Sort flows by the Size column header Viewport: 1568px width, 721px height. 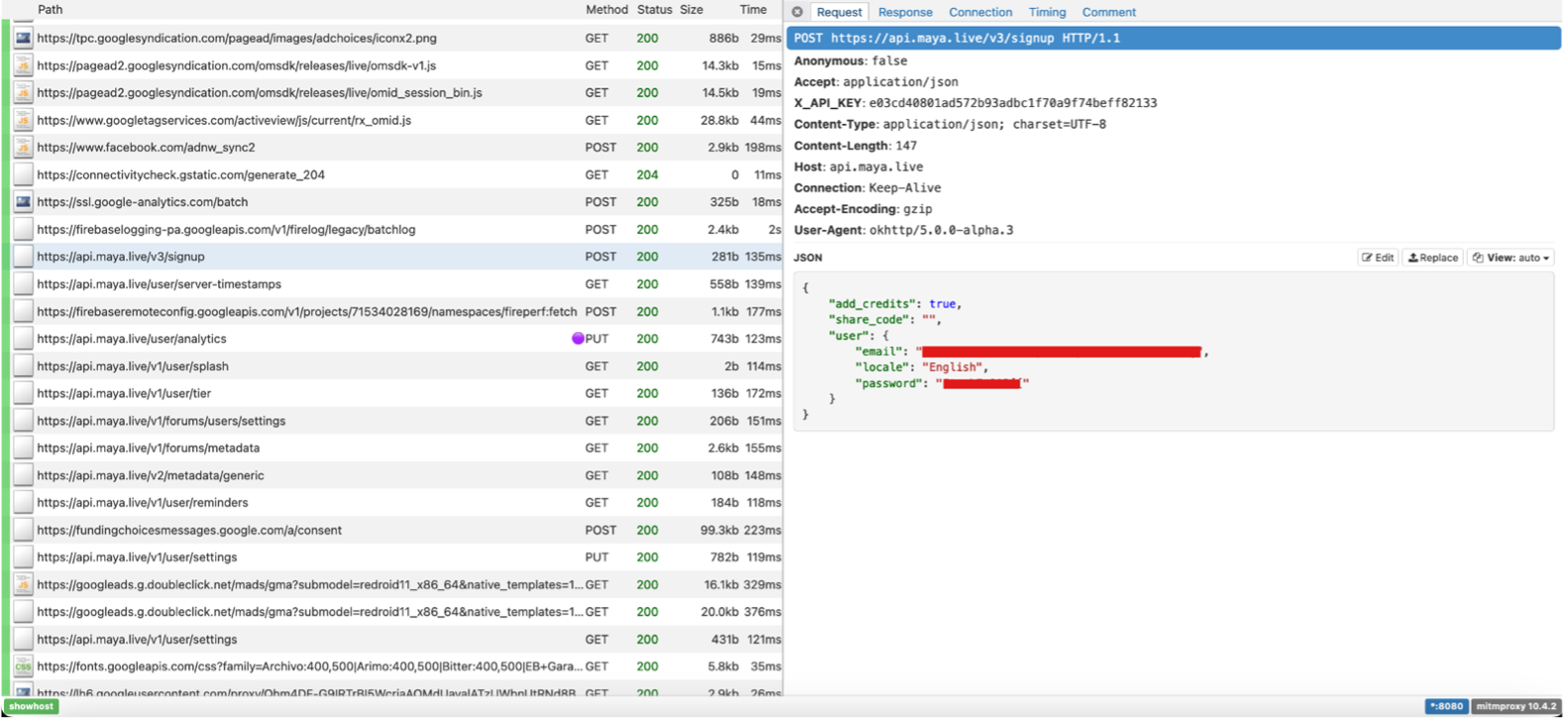(691, 9)
